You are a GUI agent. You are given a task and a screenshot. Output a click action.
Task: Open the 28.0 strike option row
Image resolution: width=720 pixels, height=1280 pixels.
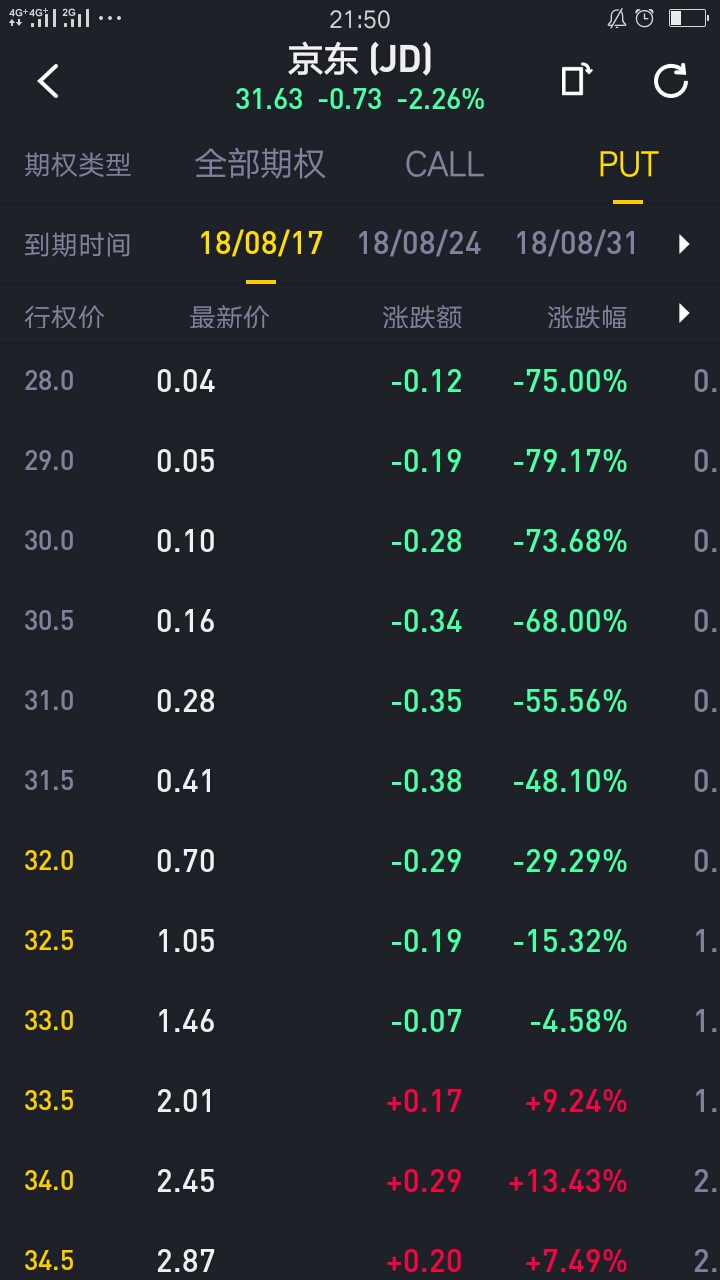point(360,381)
